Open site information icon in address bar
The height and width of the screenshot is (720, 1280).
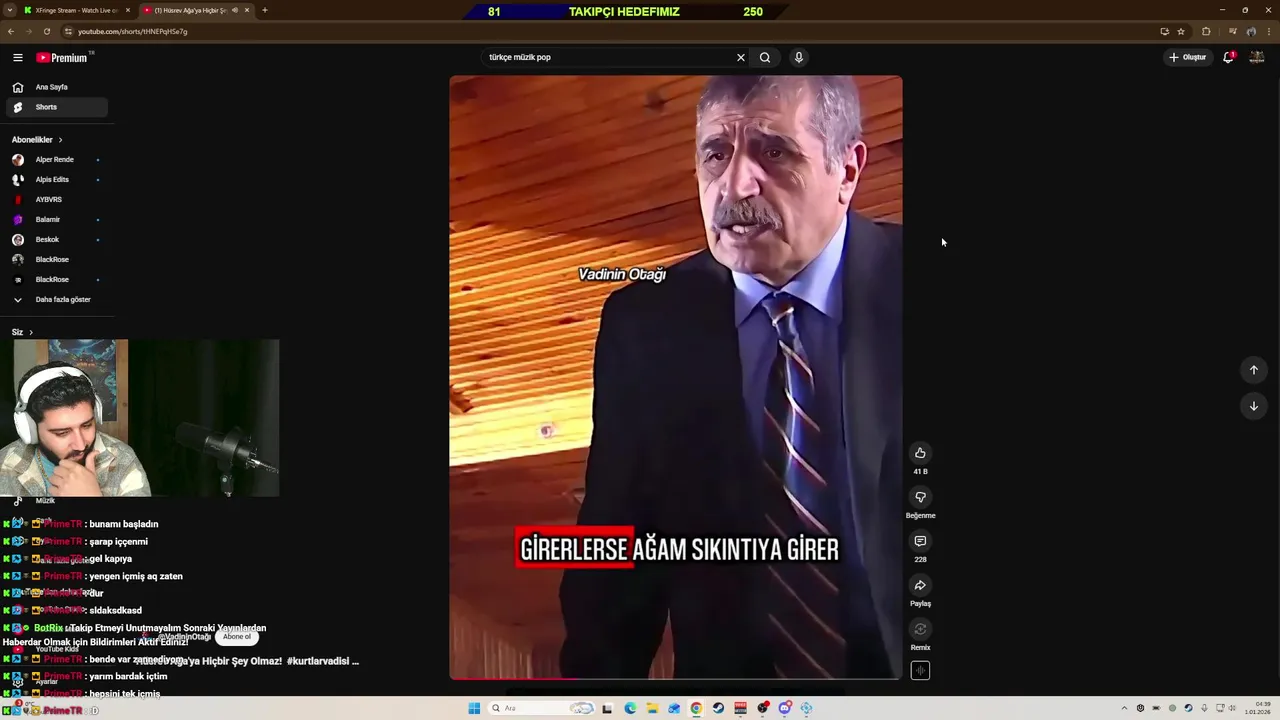coord(68,31)
